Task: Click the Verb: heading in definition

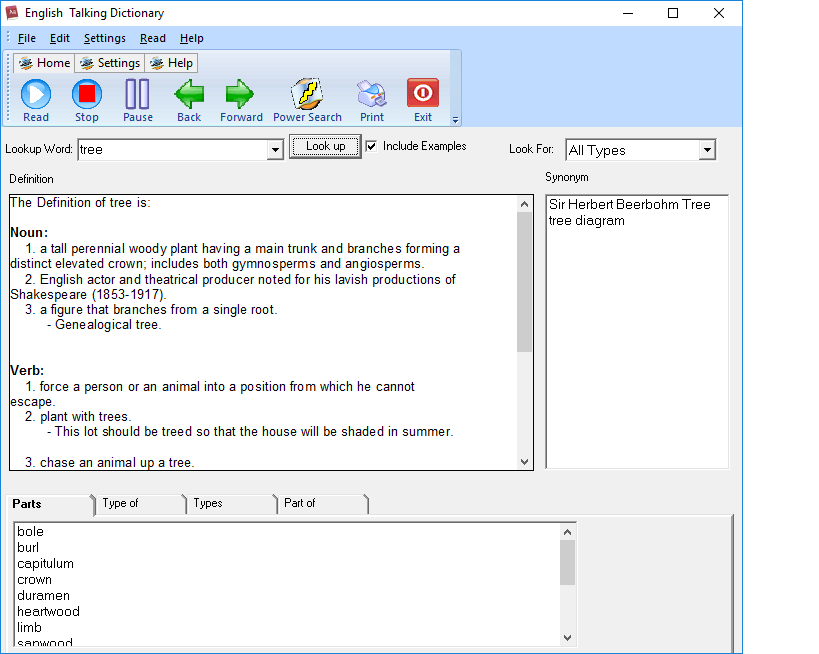Action: 27,371
